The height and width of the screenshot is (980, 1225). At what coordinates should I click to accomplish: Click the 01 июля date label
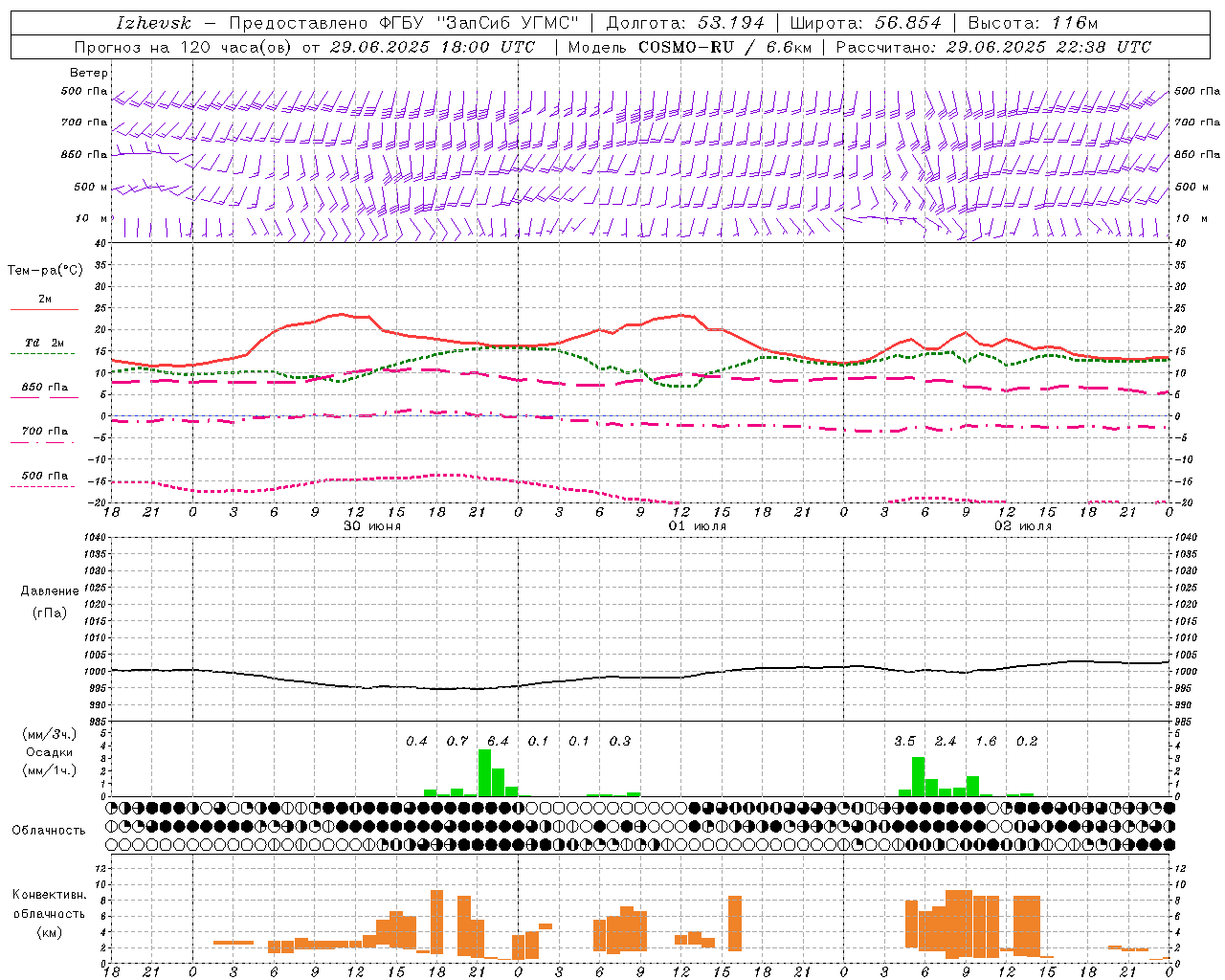point(698,526)
